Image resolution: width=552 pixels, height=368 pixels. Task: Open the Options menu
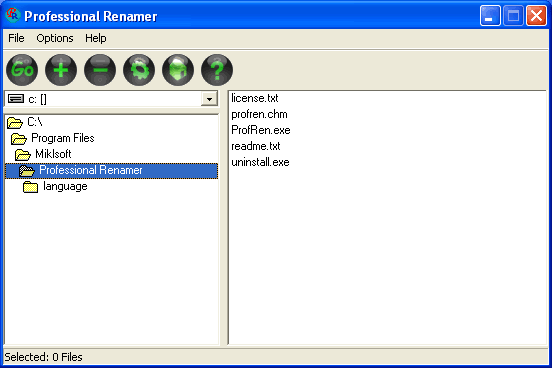(55, 38)
